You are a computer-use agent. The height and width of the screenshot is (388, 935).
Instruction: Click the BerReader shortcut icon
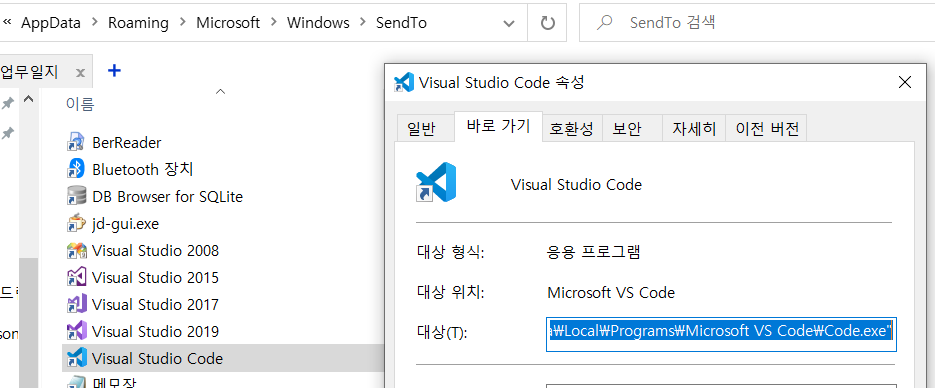point(76,142)
